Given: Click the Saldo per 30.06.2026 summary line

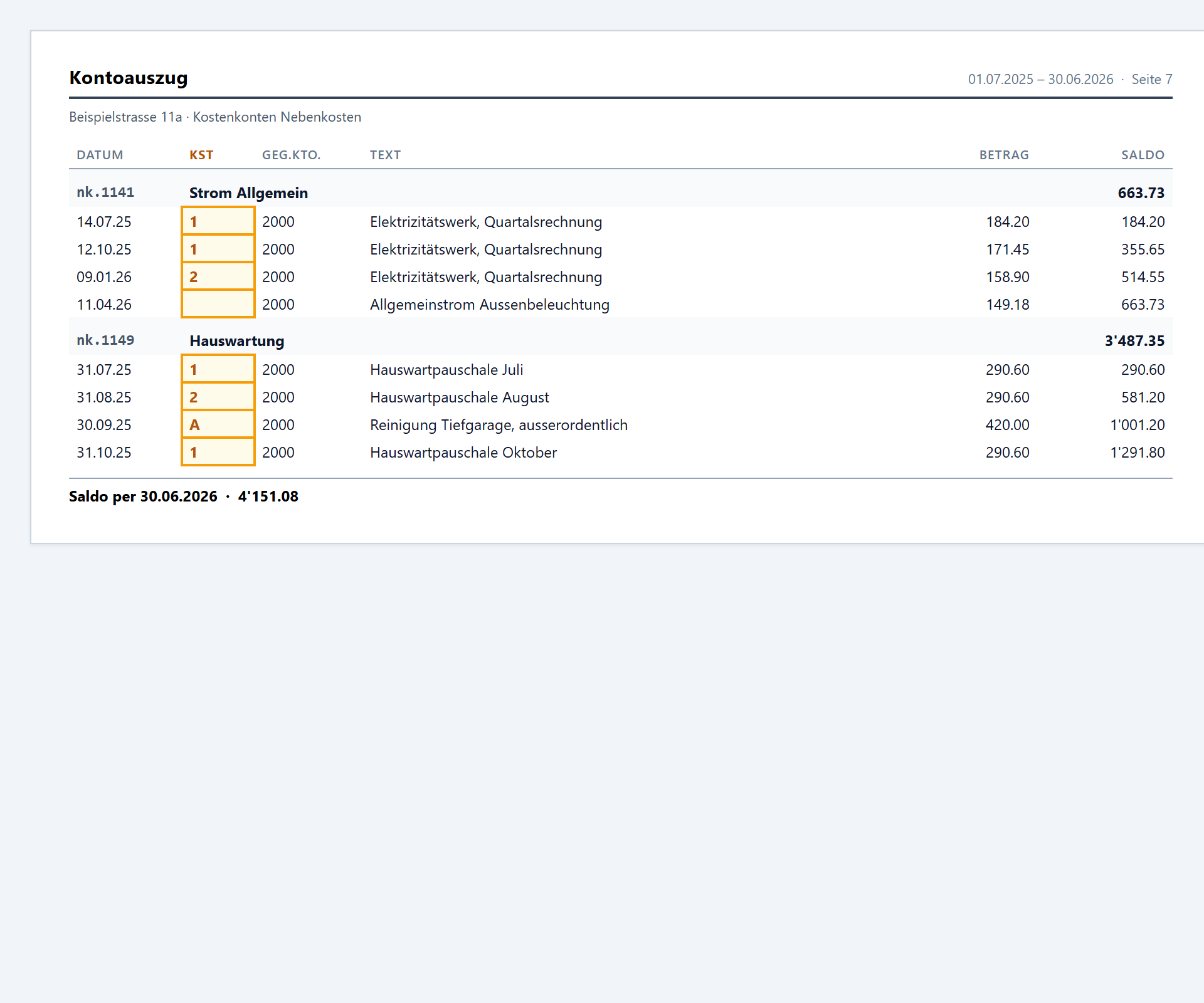Looking at the screenshot, I should (184, 496).
